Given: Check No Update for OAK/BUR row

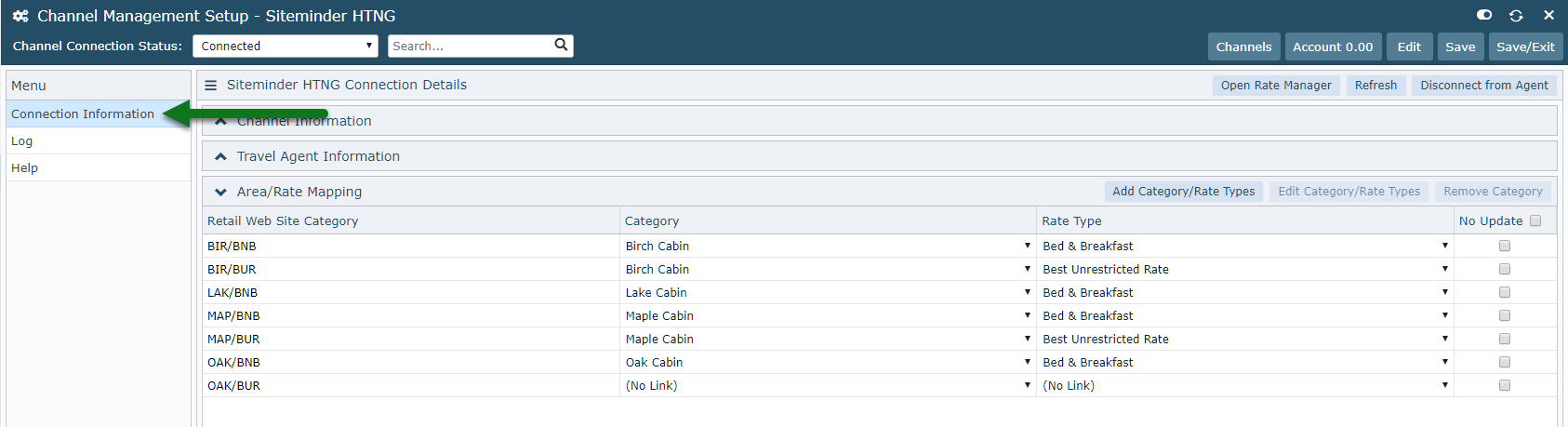Looking at the screenshot, I should point(1505,385).
